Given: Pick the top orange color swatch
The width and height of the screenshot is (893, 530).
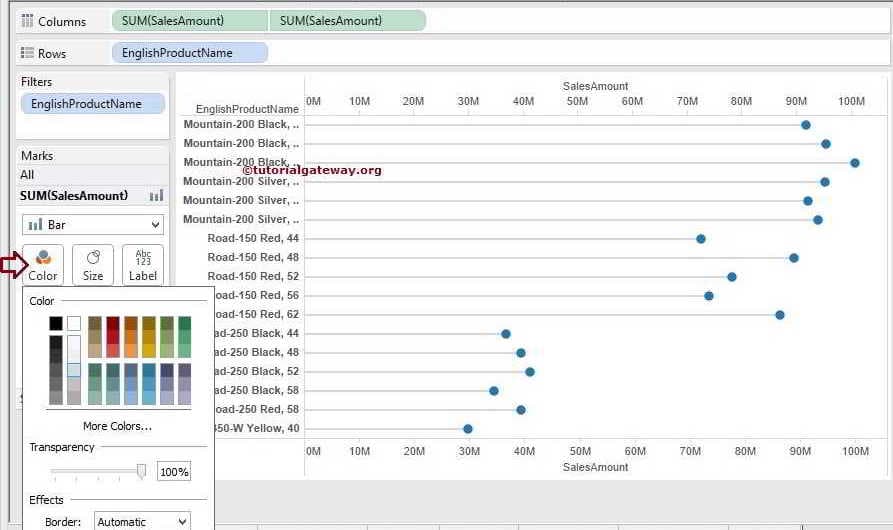Looking at the screenshot, I should 131,323.
